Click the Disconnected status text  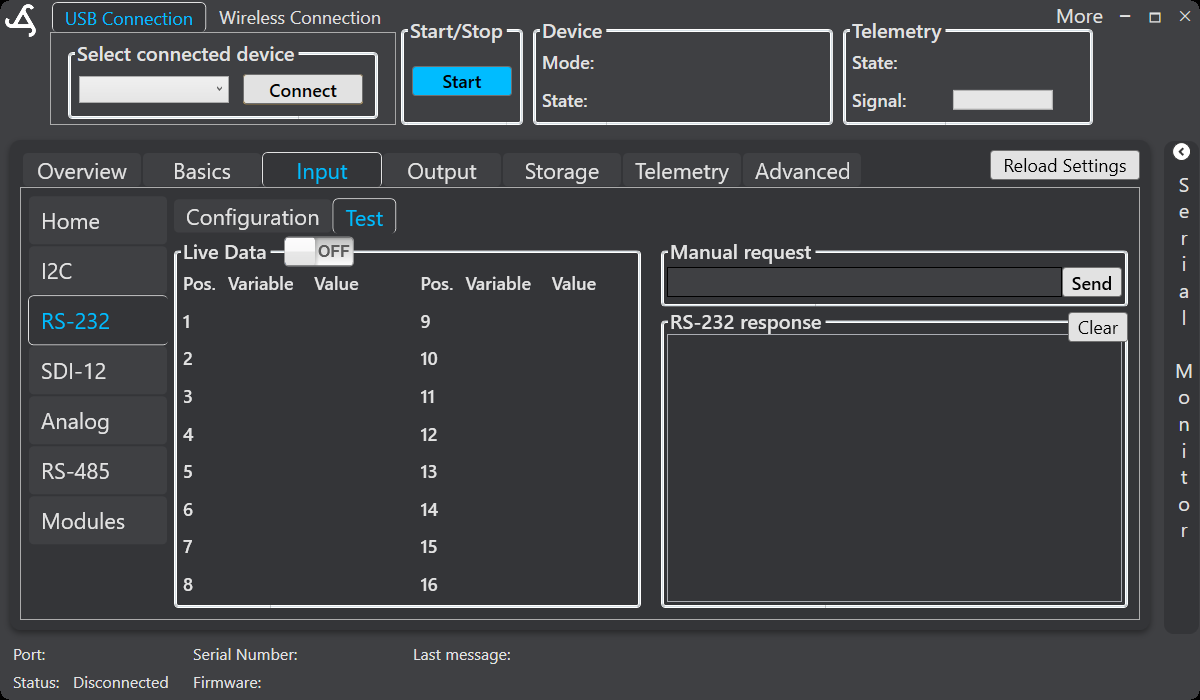click(121, 683)
